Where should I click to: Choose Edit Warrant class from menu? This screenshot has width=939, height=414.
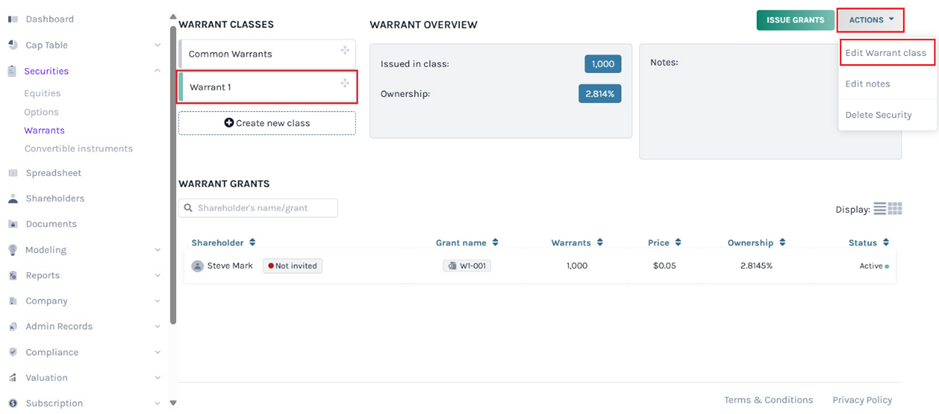click(x=886, y=53)
